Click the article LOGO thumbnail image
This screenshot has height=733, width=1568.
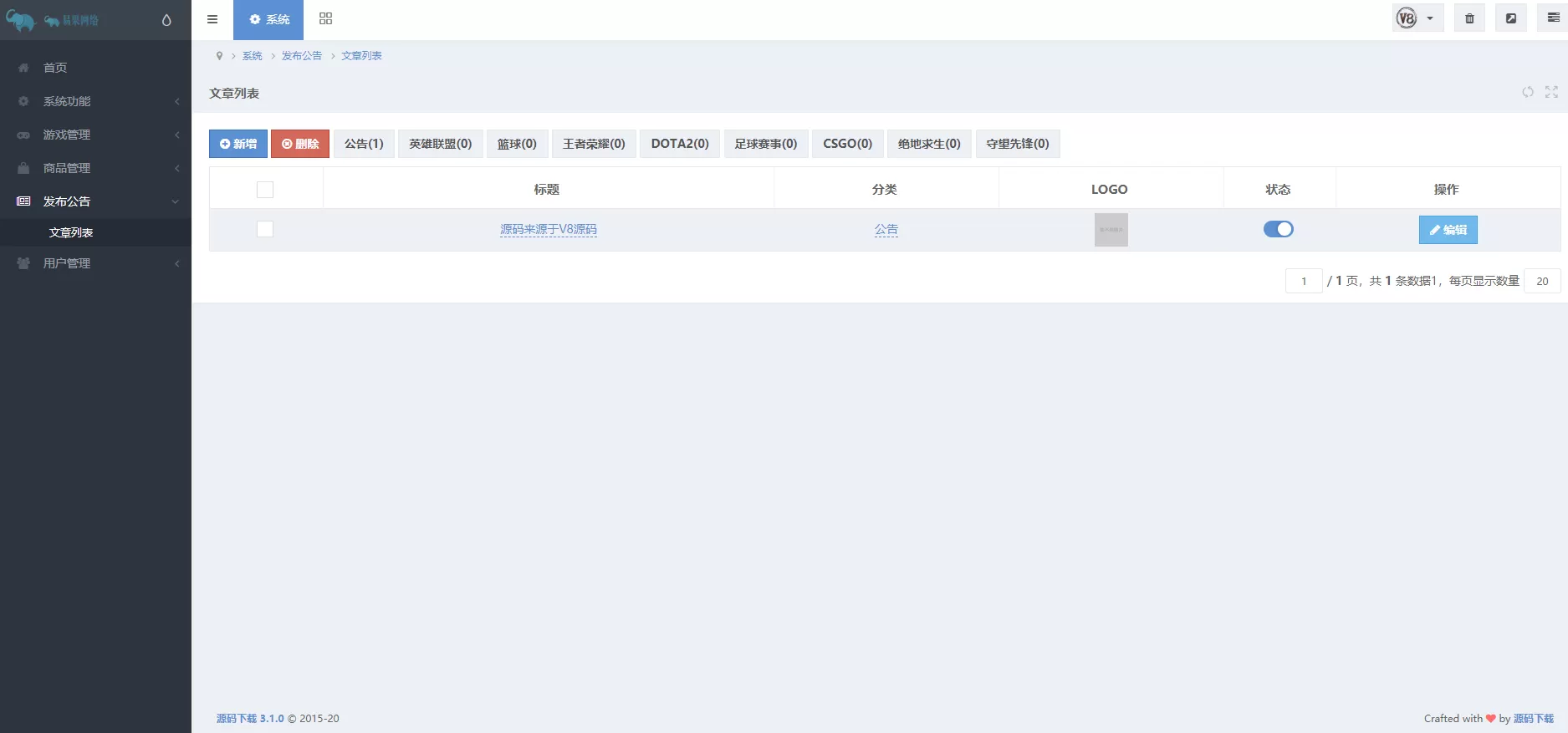pos(1111,230)
